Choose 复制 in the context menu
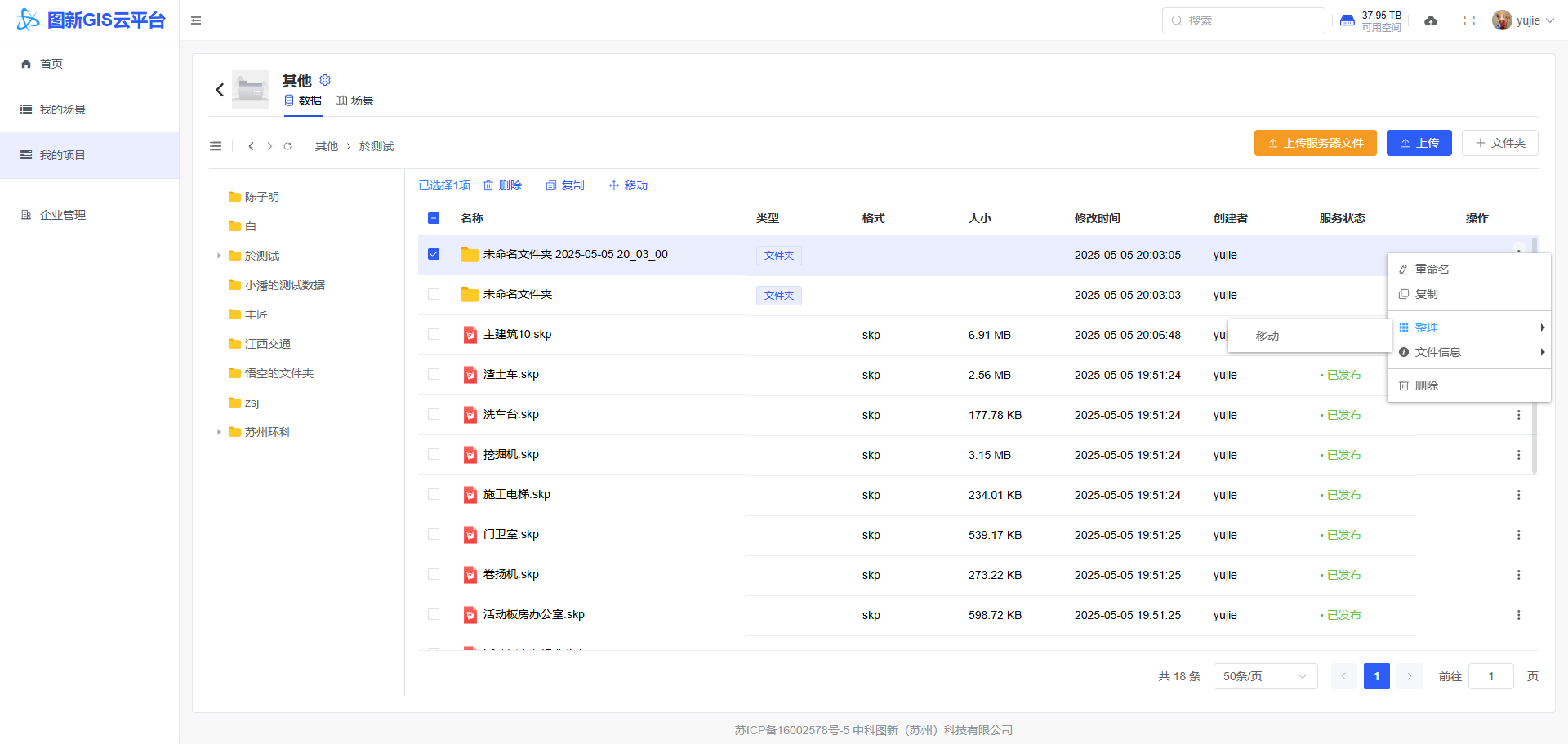This screenshot has height=744, width=1568. click(x=1469, y=294)
